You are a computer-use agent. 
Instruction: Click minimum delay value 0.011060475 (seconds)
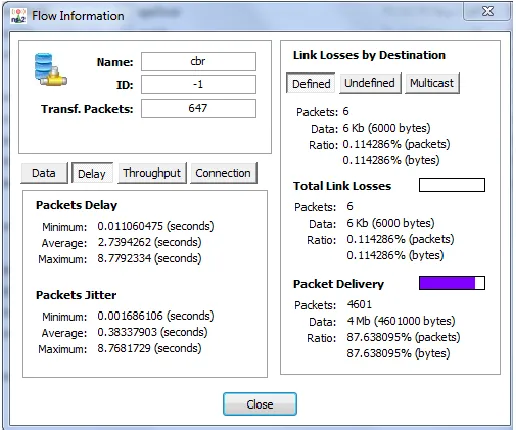tap(156, 226)
